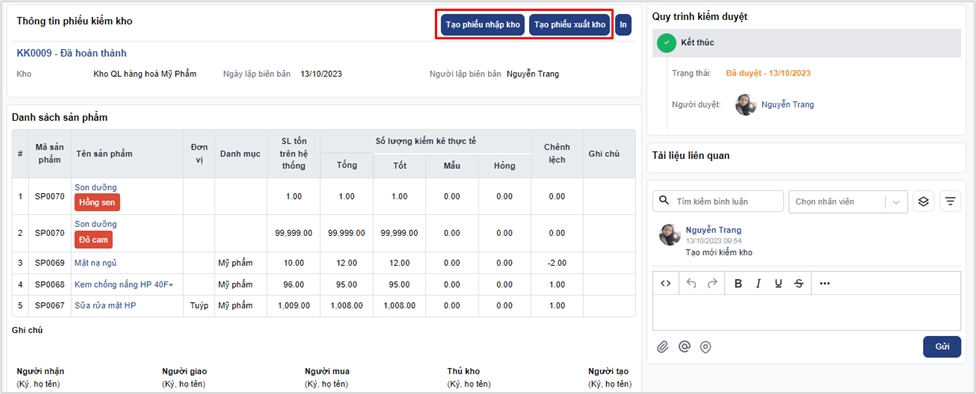Viewport: 976px width, 394px height.
Task: Click the Thủ kho signature label
Action: point(464,372)
